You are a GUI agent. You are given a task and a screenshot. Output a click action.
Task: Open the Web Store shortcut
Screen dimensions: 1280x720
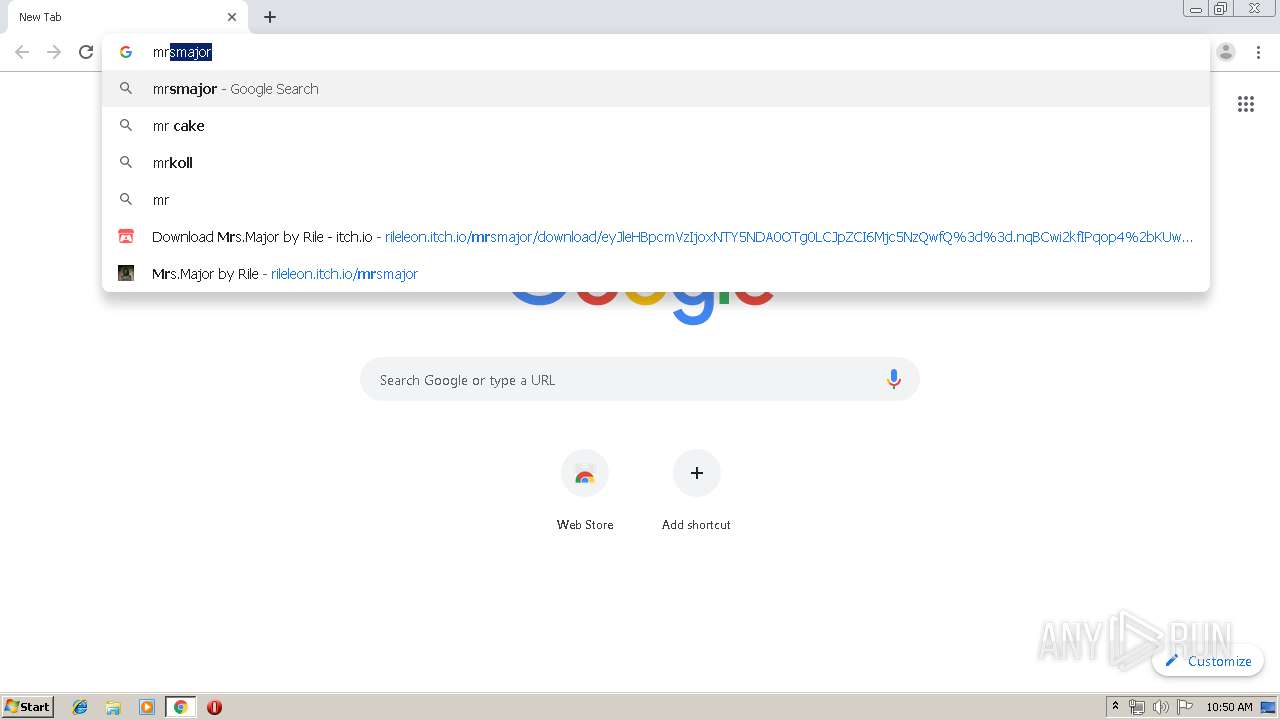click(x=585, y=474)
